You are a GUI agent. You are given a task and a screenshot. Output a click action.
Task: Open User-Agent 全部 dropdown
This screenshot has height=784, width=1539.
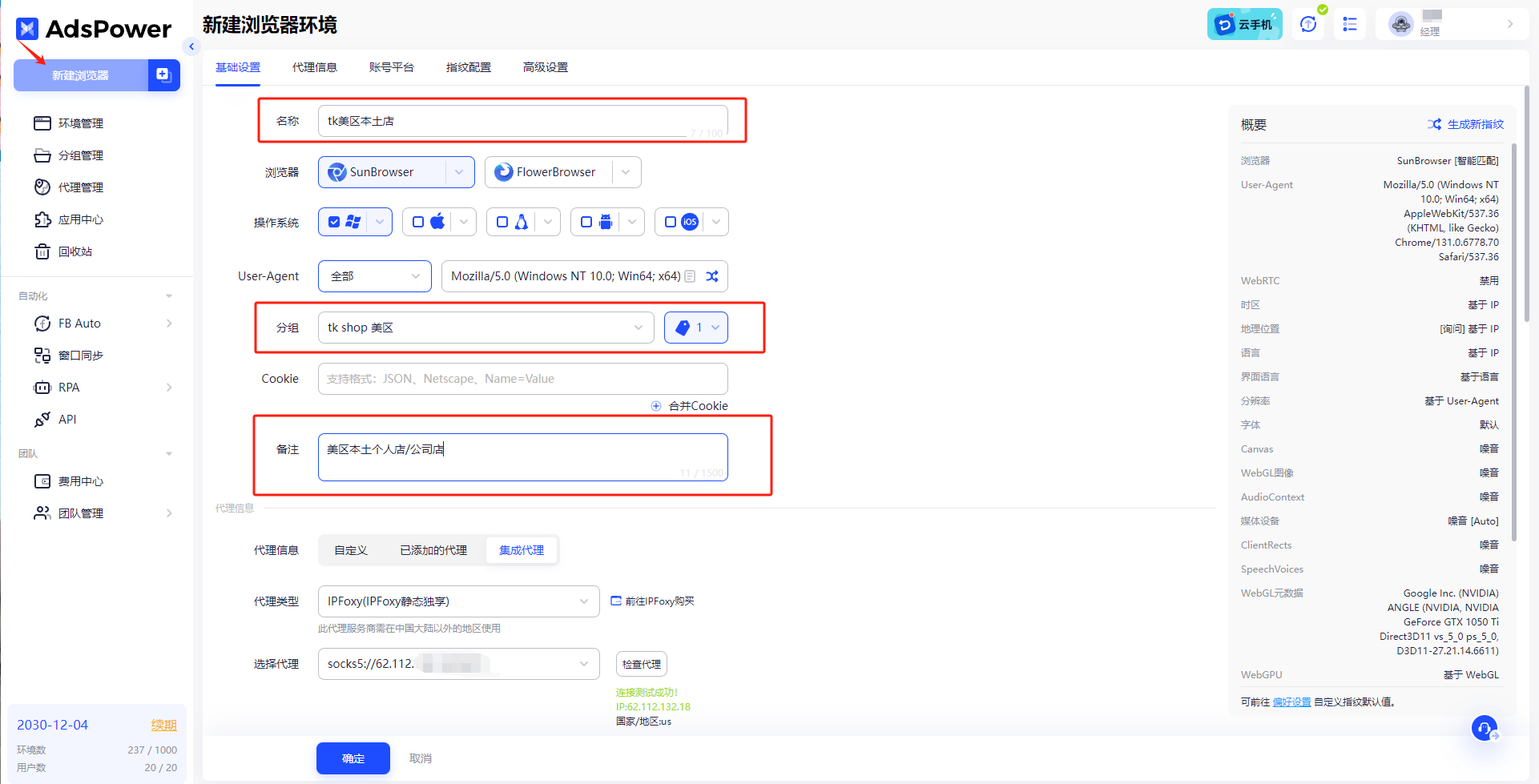pos(374,276)
